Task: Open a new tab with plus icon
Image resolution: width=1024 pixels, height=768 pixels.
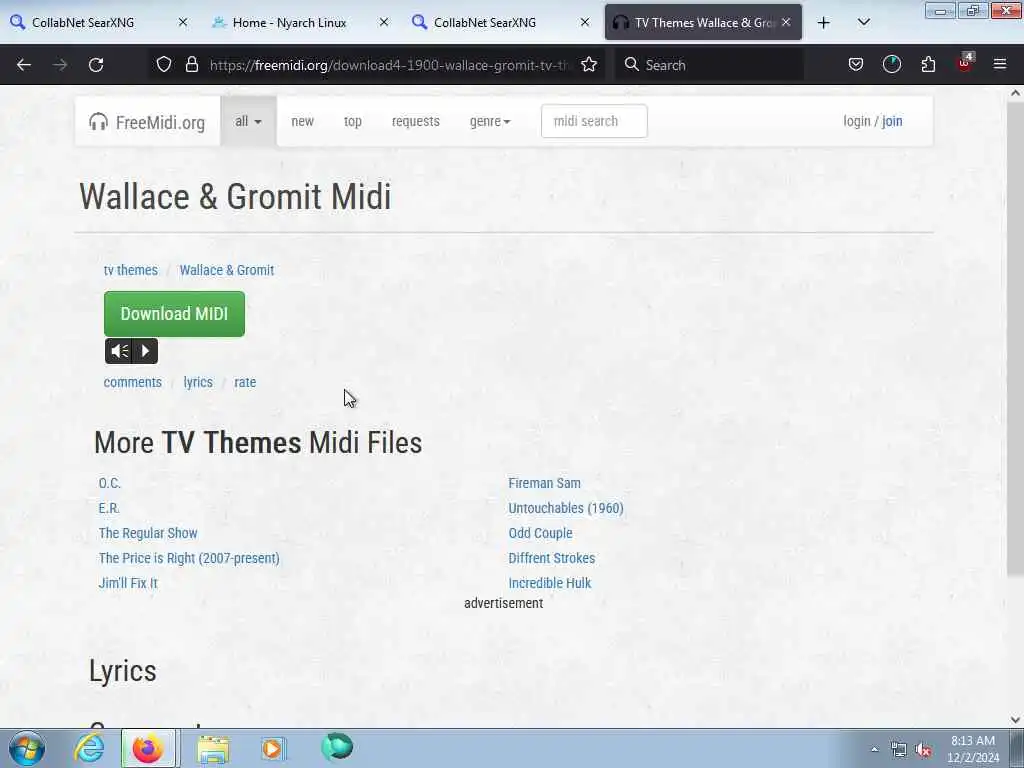Action: click(824, 23)
